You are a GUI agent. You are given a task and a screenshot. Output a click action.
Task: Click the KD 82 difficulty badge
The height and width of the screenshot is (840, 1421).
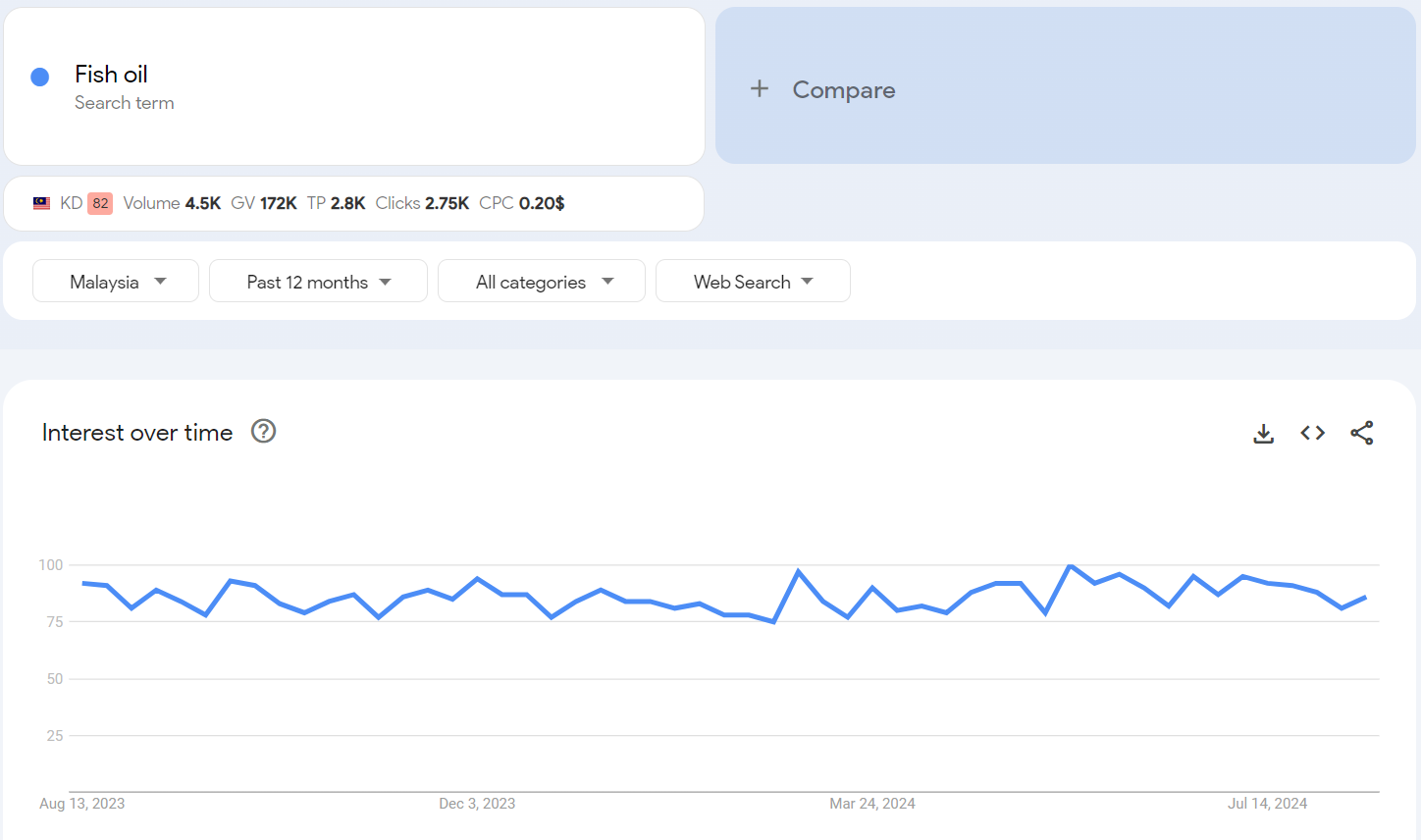click(100, 203)
